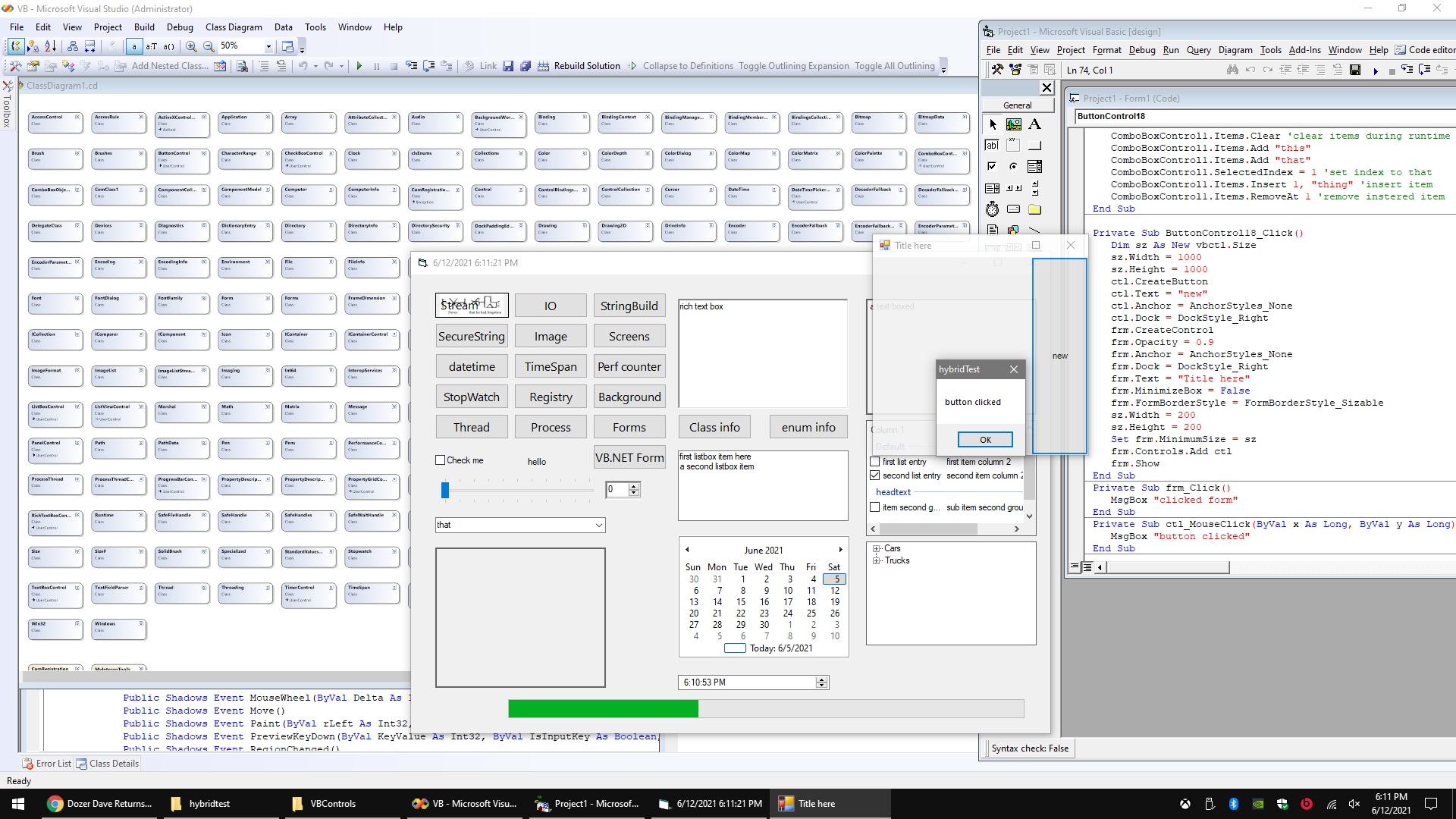This screenshot has height=819, width=1456.
Task: Select the PictureBox tool in the toolbox
Action: pyautogui.click(x=1015, y=124)
